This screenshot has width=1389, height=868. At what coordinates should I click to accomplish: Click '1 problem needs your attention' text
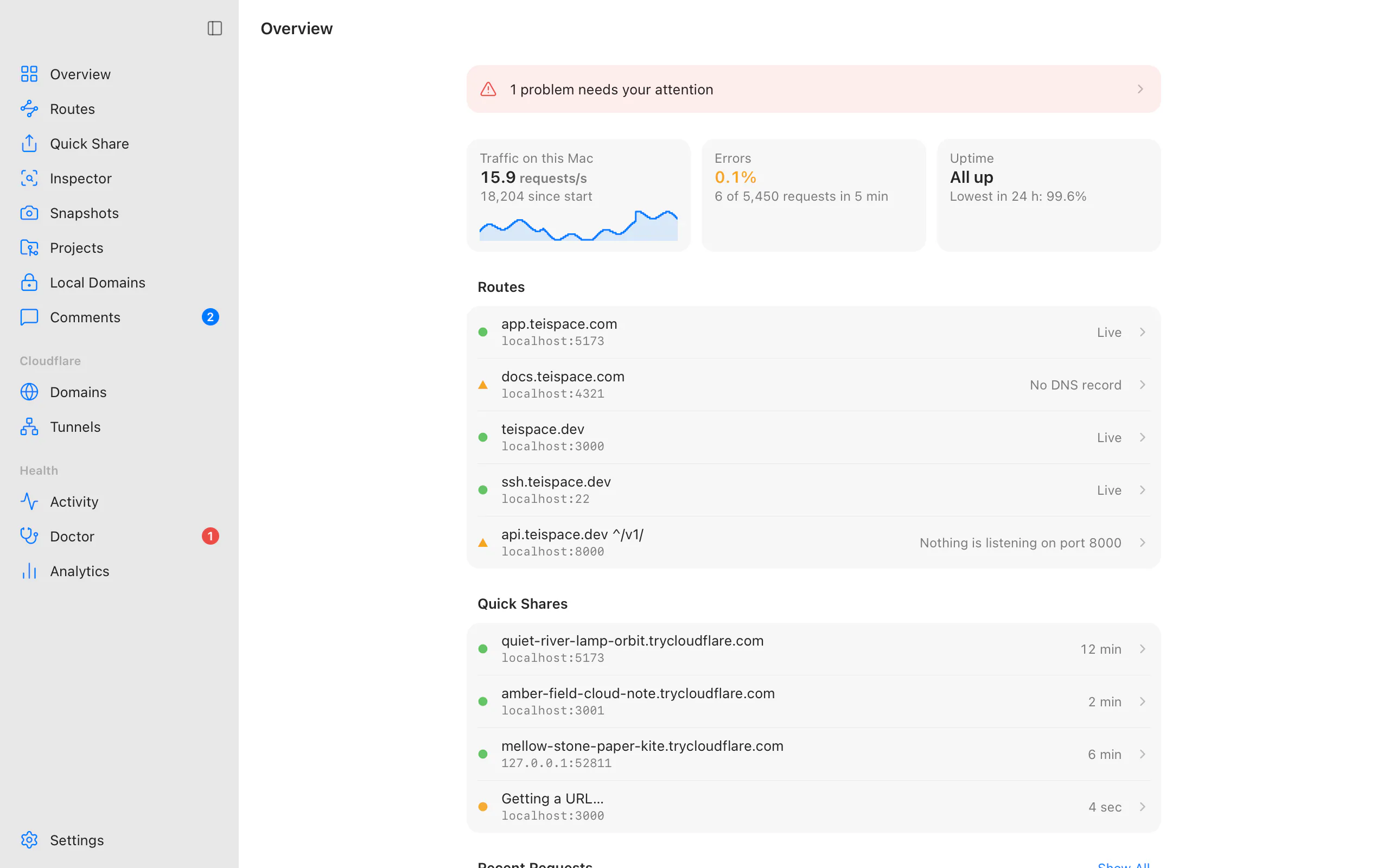click(611, 90)
